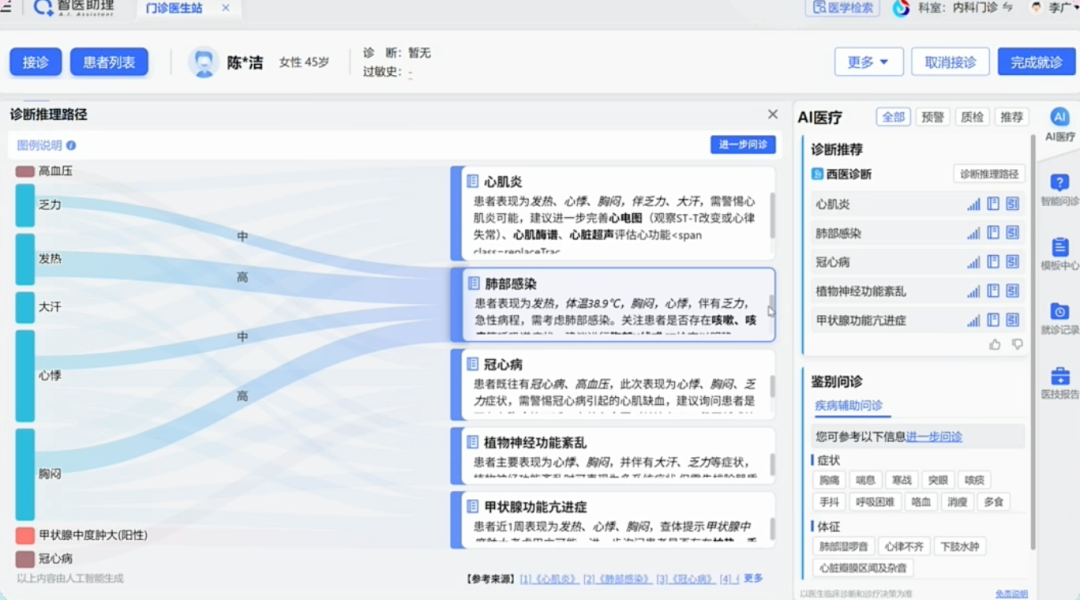The image size is (1080, 600).
Task: Click the 肺部感染 card scrollbar
Action: [x=771, y=306]
